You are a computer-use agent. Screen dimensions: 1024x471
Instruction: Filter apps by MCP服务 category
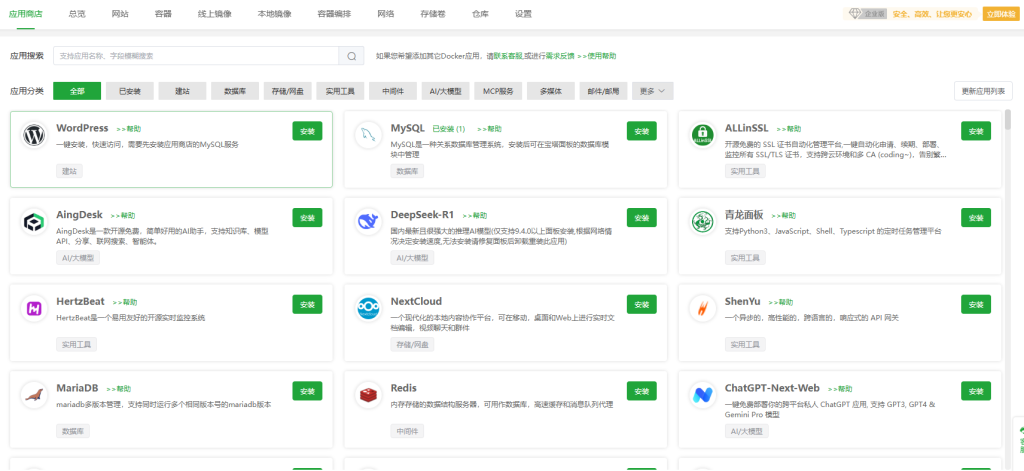pos(498,91)
